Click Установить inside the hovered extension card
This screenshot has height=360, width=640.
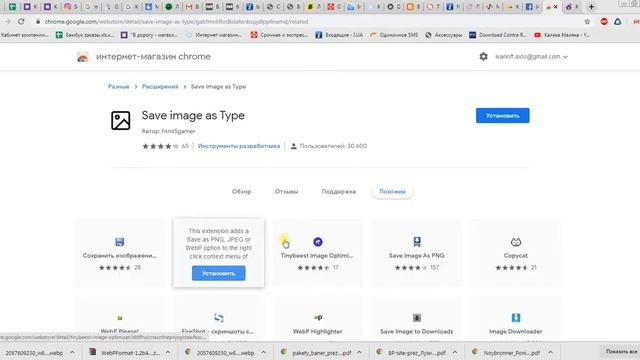[218, 273]
